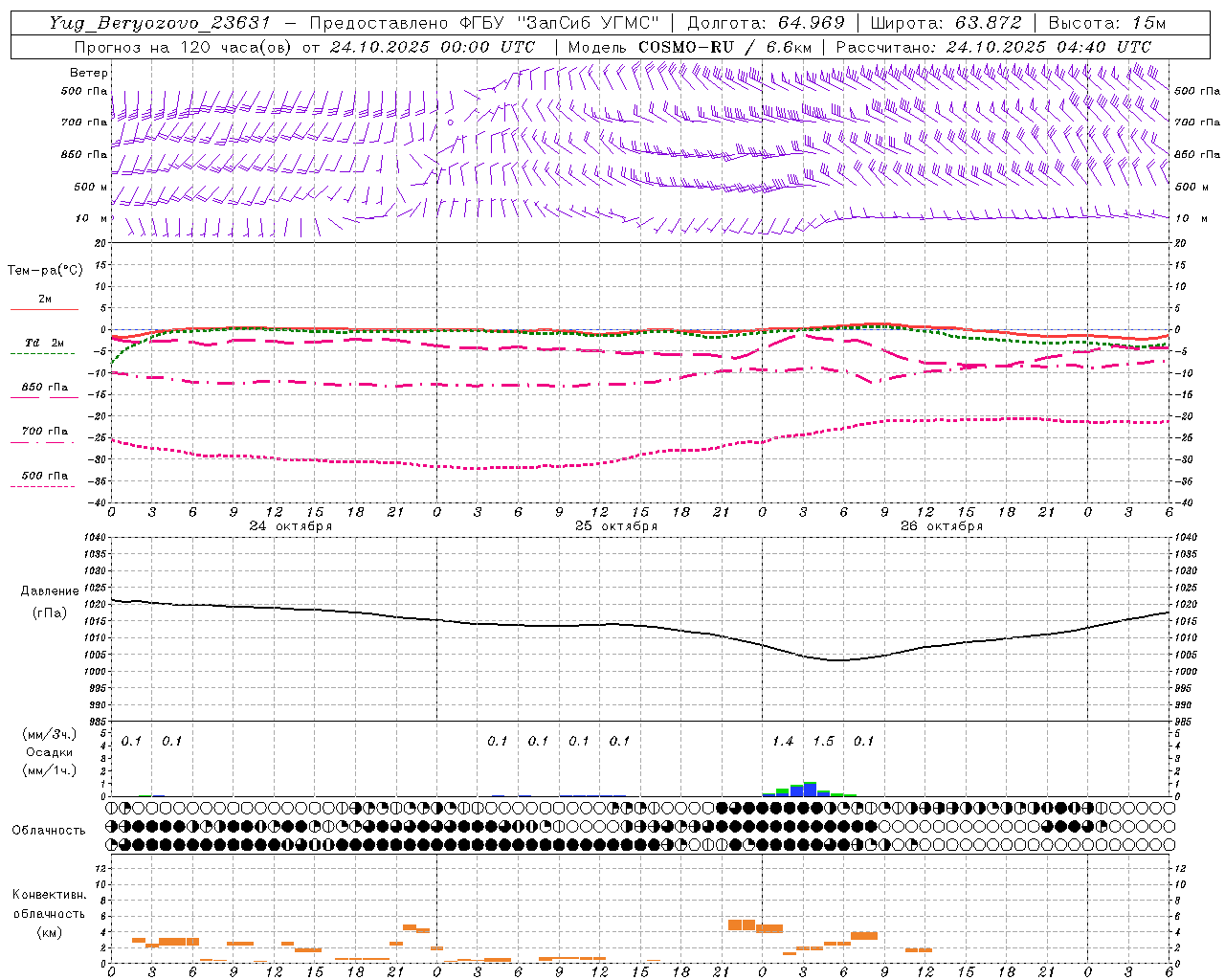Click the Облачность cloud cover label
This screenshot has width=1225, height=980.
[49, 830]
